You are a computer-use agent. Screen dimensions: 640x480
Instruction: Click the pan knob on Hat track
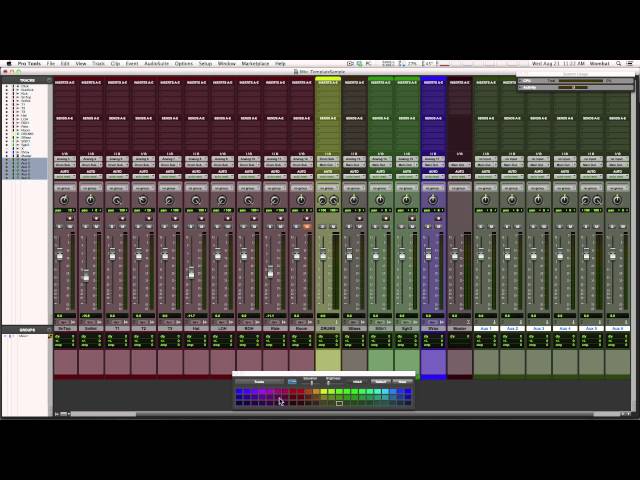(x=196, y=200)
